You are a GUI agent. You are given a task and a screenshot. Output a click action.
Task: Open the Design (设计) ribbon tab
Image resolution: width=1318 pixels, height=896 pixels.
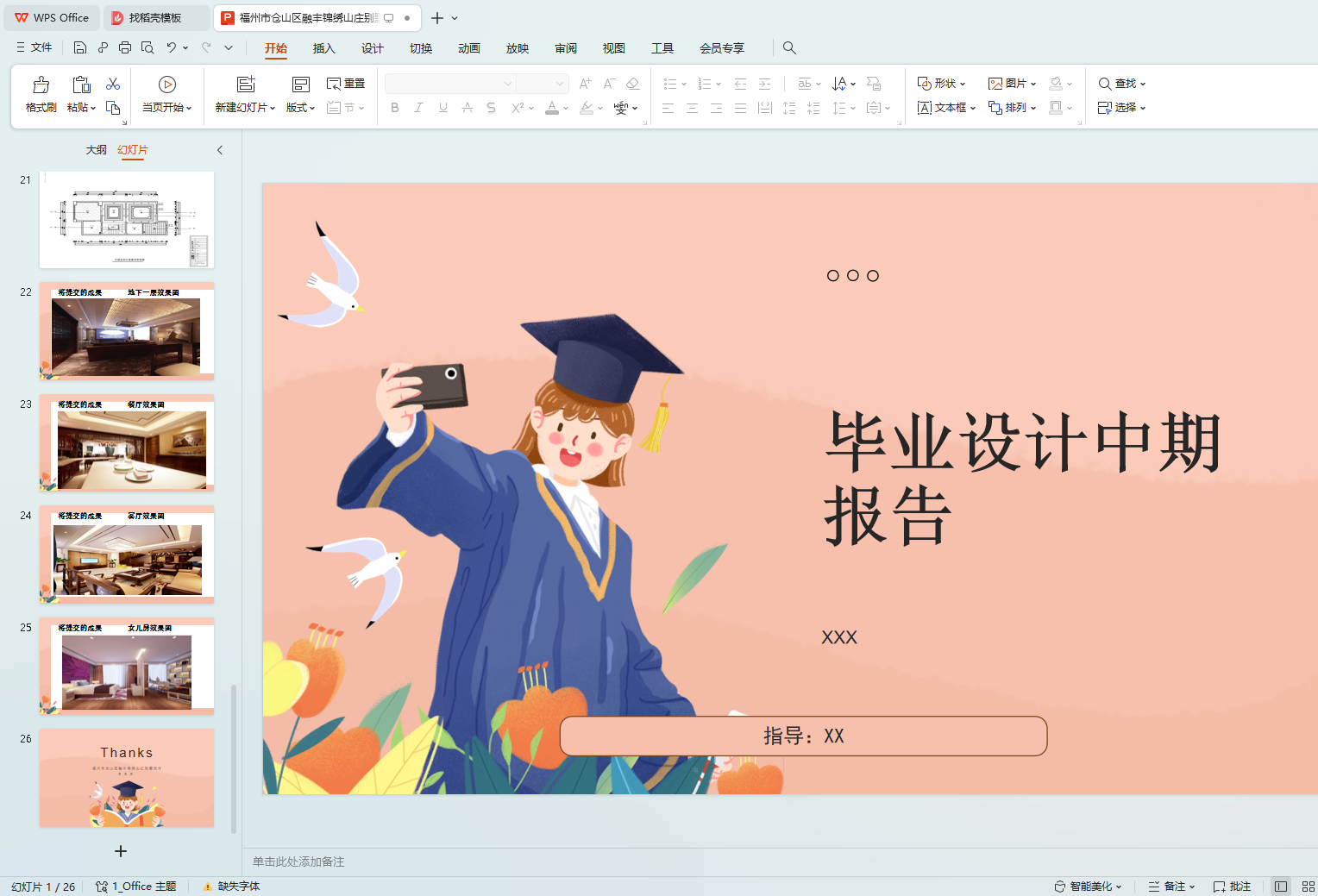(372, 48)
